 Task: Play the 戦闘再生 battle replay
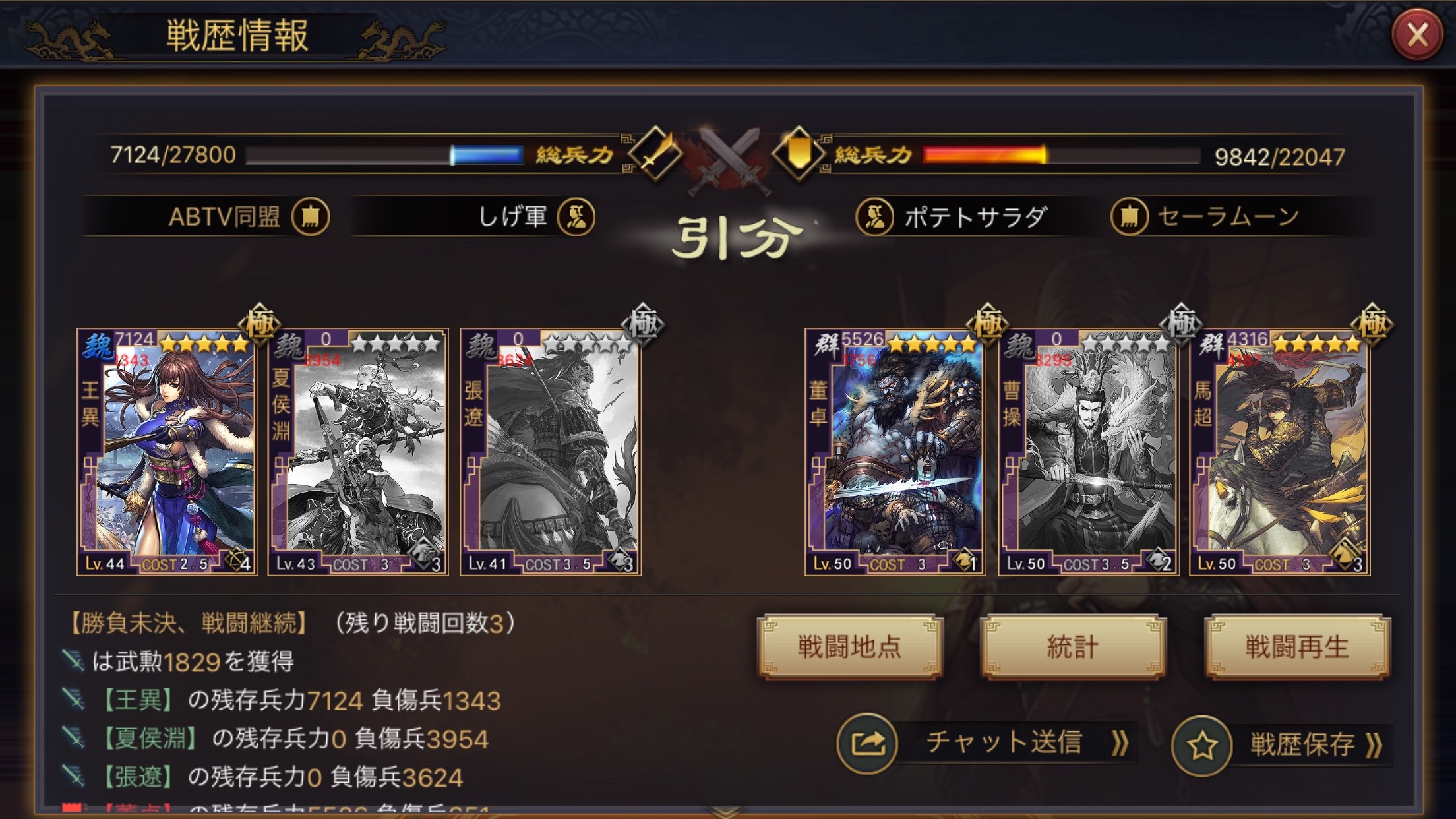point(1297,647)
